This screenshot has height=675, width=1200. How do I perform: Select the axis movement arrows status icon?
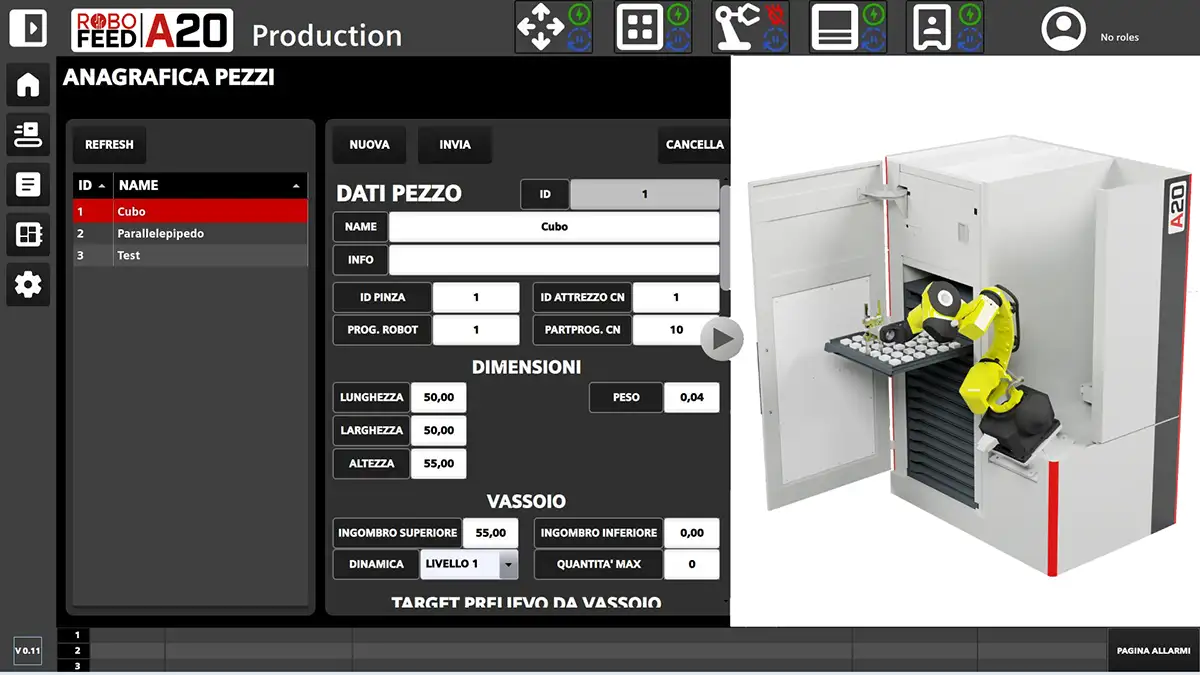pyautogui.click(x=540, y=28)
